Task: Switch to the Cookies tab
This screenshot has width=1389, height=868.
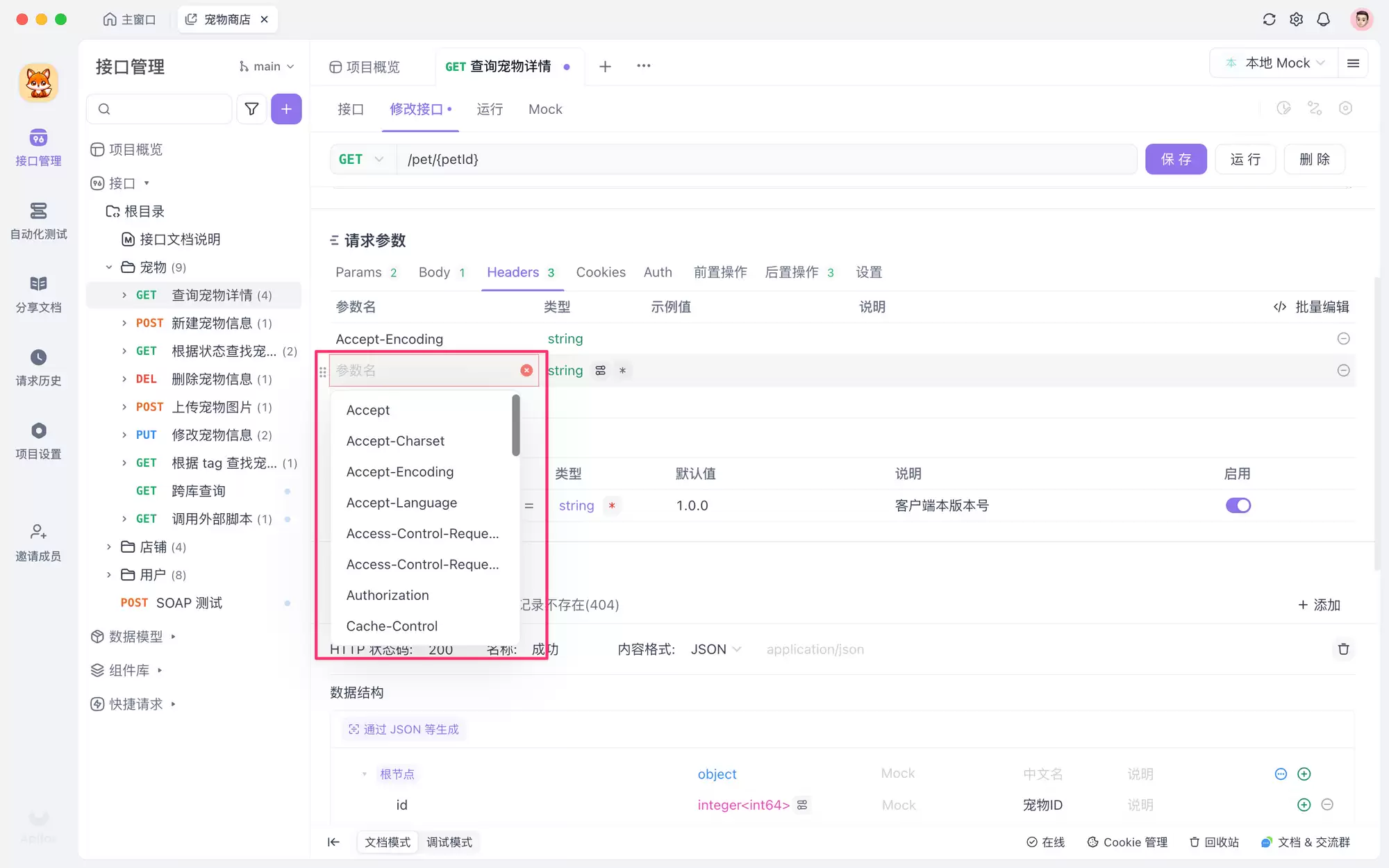Action: (601, 272)
